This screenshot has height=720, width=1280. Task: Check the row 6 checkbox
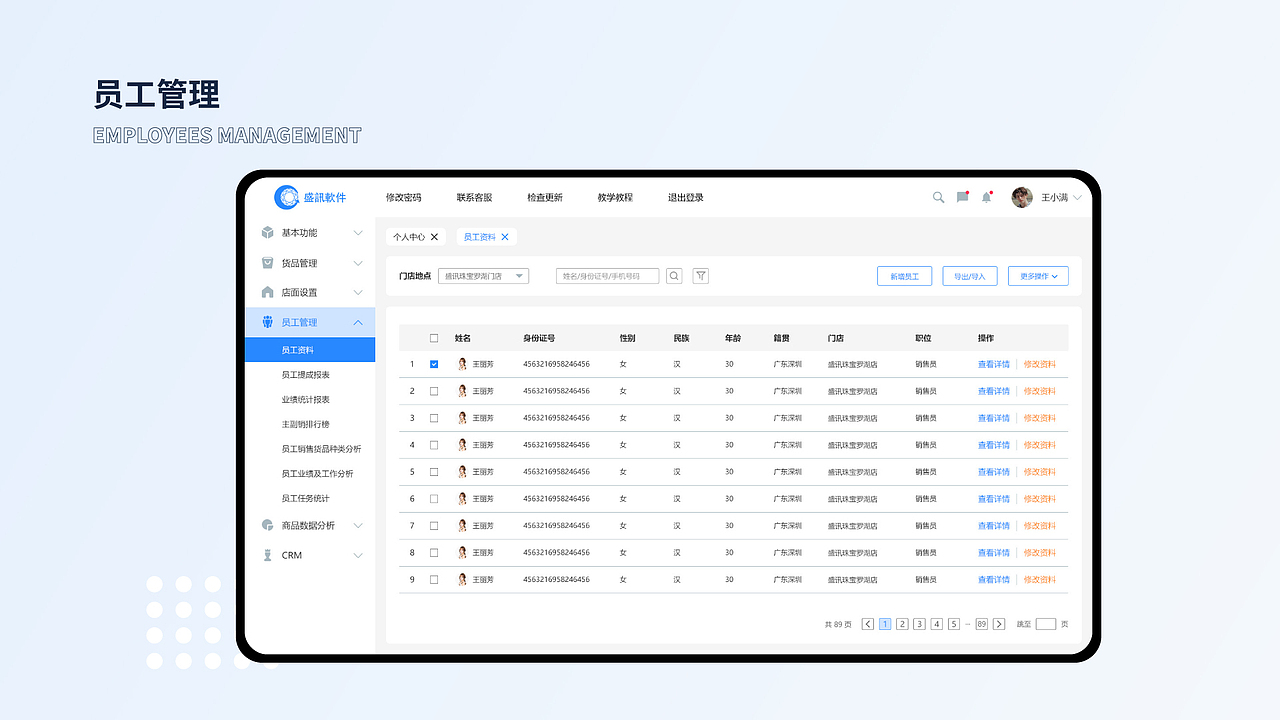coord(434,499)
